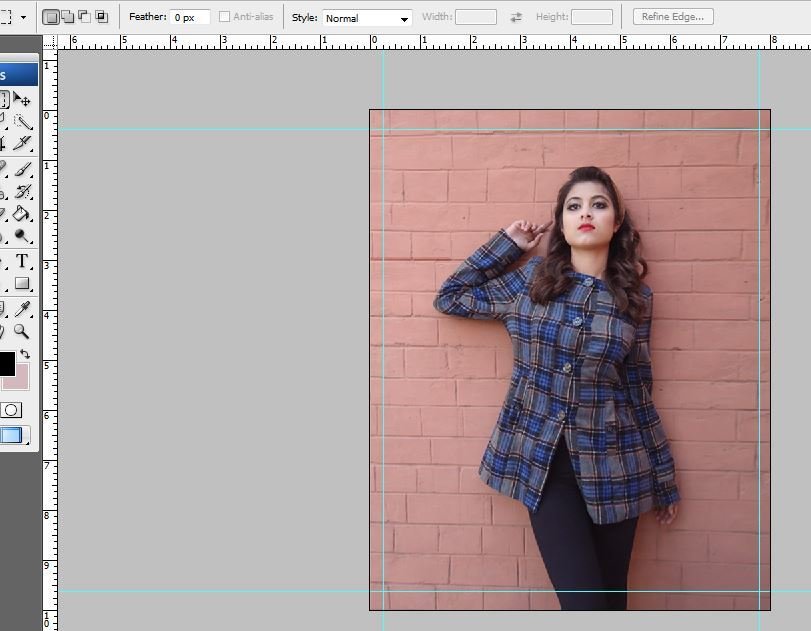Screen dimensions: 811x631
Task: Click the Refine Edge button
Action: coord(673,17)
